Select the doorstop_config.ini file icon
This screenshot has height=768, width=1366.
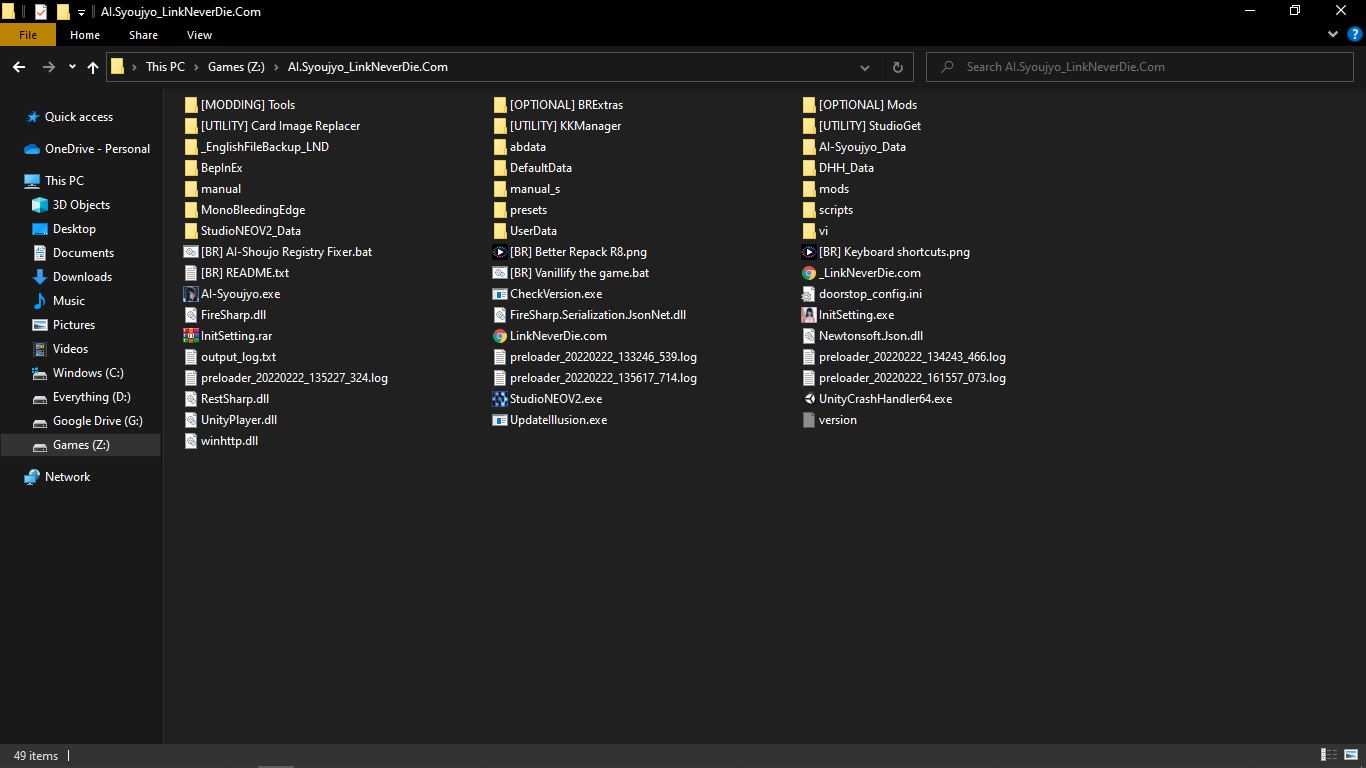point(809,294)
